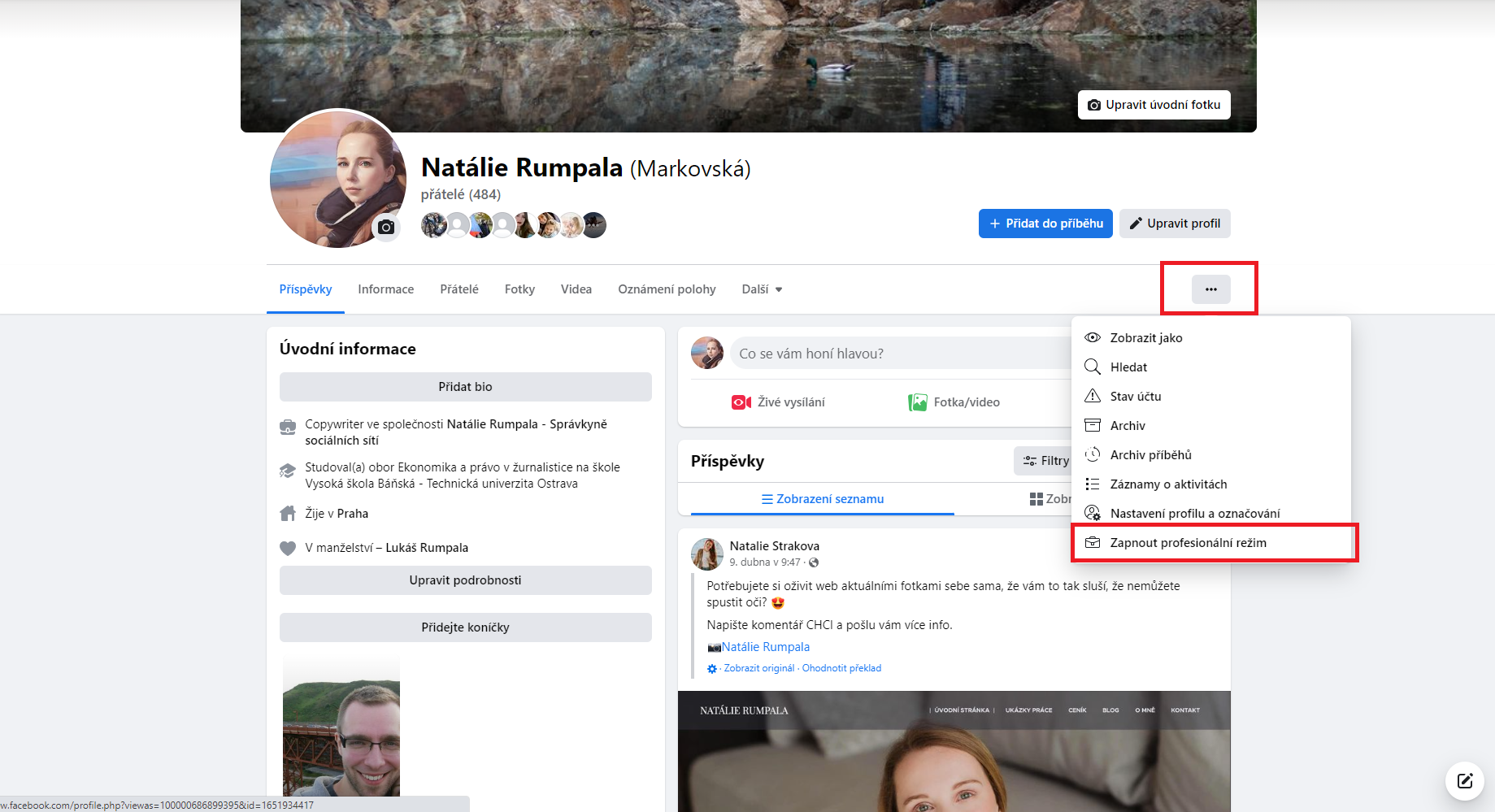Open Archiv from the profile menu
The height and width of the screenshot is (812, 1495).
click(1211, 426)
